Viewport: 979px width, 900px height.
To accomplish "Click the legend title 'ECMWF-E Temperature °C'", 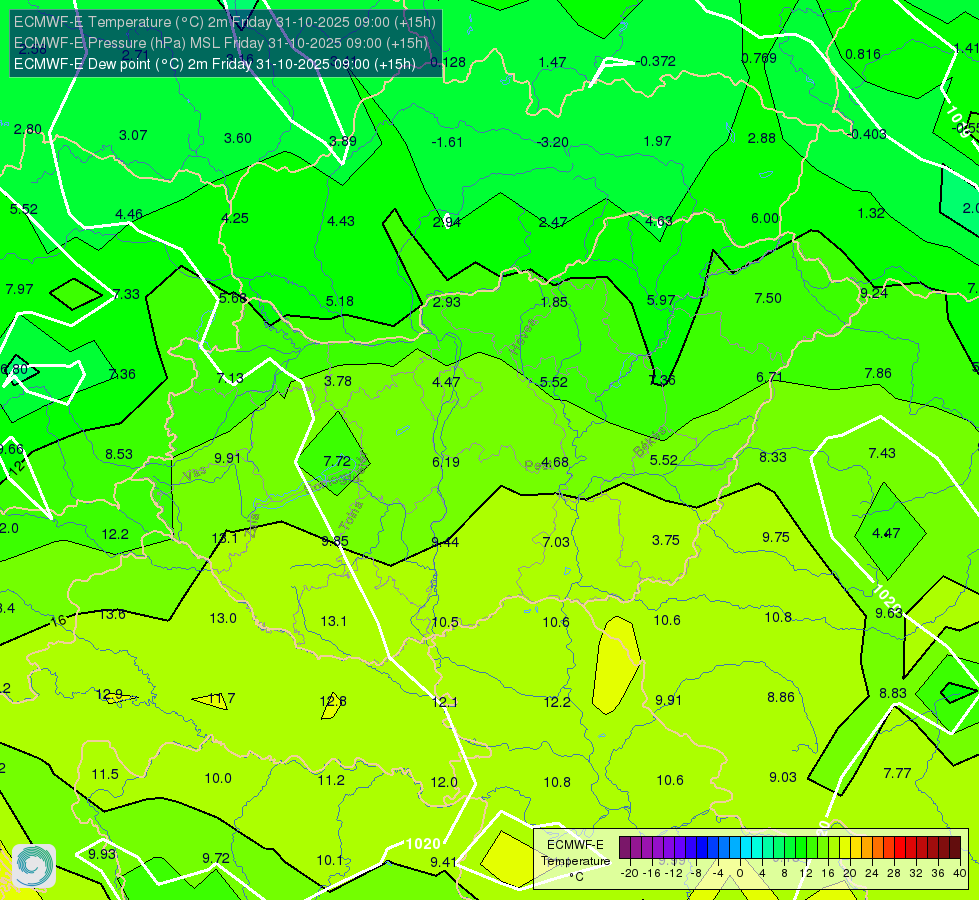I will (x=575, y=861).
